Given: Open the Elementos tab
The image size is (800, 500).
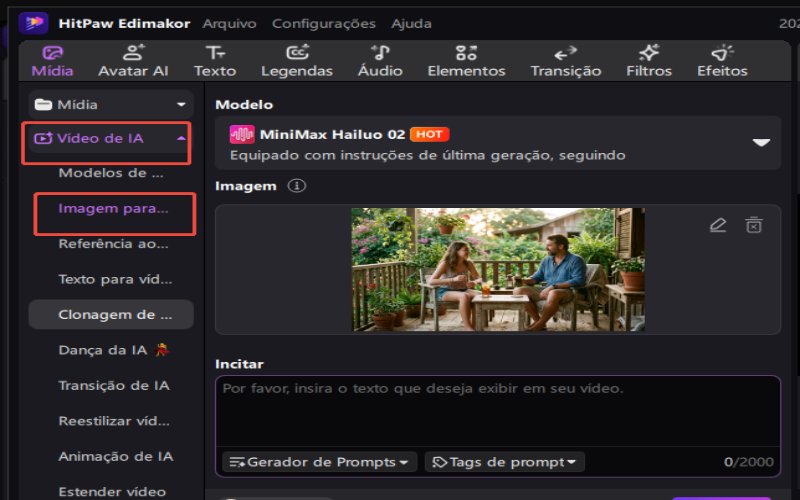Looking at the screenshot, I should (x=466, y=61).
